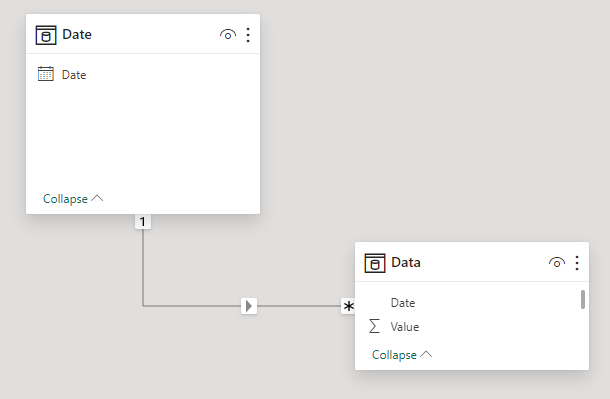The image size is (610, 399).
Task: Select the sigma icon beside Value field
Action: (x=374, y=326)
